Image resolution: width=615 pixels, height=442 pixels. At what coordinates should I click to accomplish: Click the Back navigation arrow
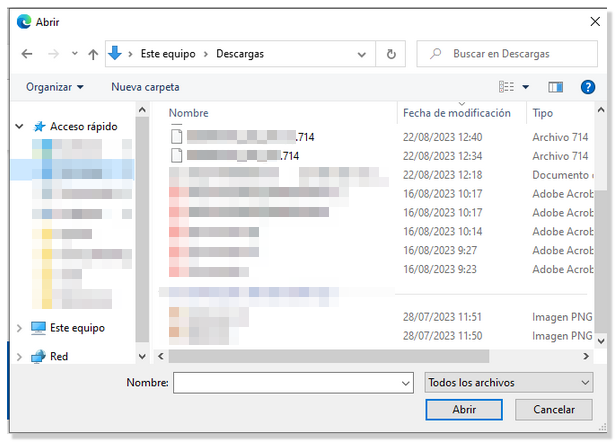coord(27,54)
